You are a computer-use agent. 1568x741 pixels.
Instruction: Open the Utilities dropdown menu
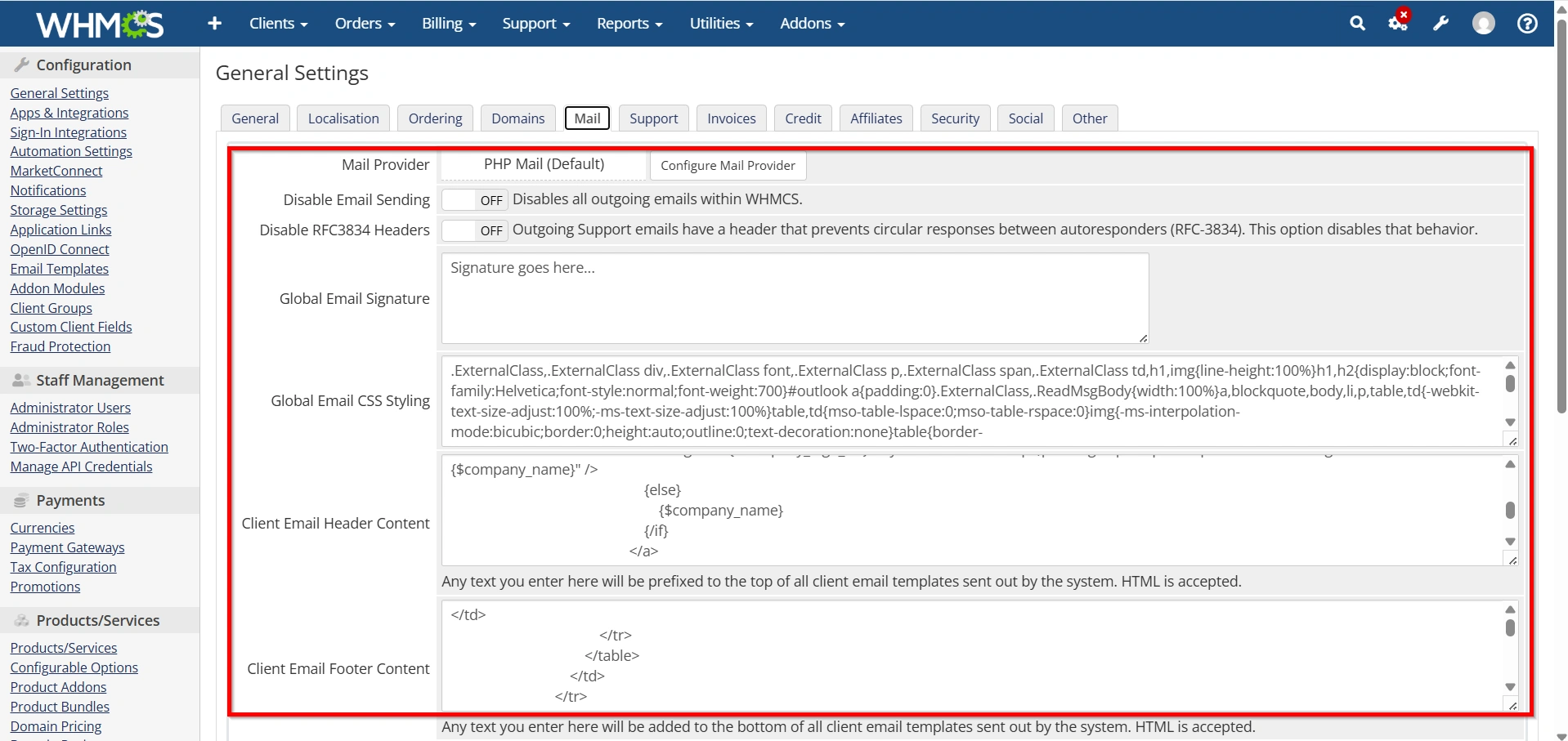721,24
